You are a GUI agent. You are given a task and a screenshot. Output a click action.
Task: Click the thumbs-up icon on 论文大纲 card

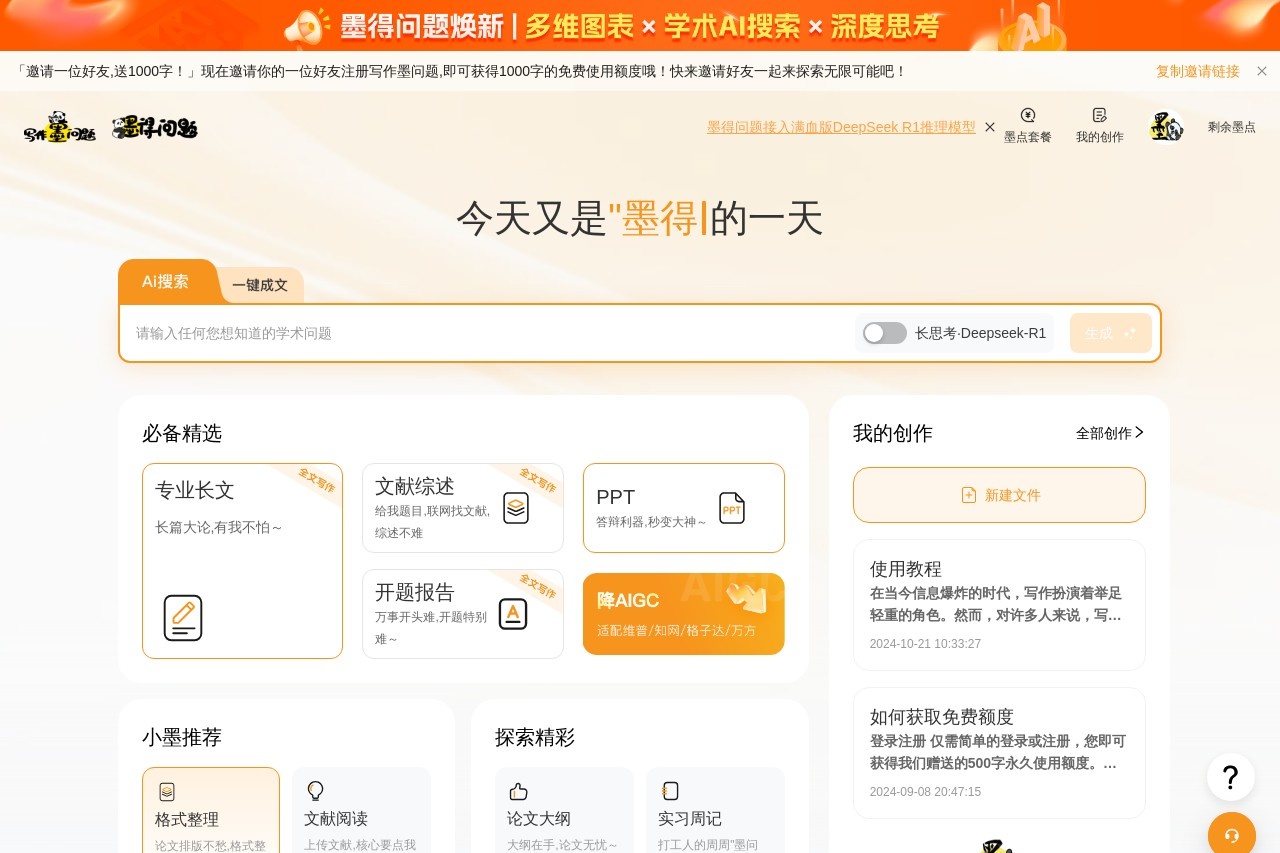(x=518, y=790)
